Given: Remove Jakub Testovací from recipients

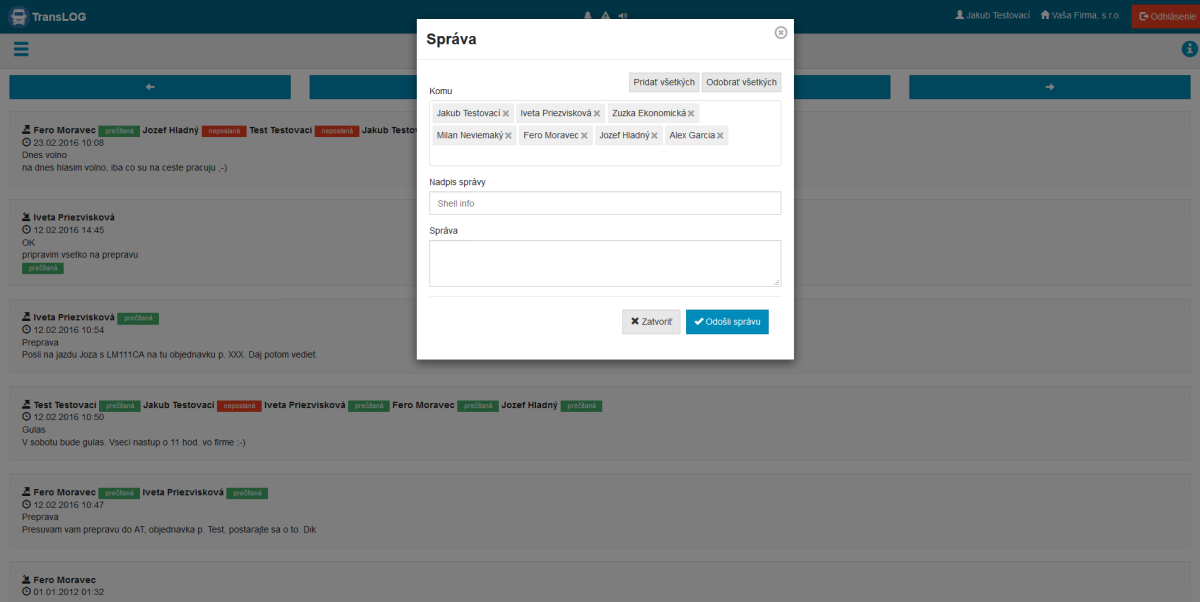Looking at the screenshot, I should click(506, 114).
